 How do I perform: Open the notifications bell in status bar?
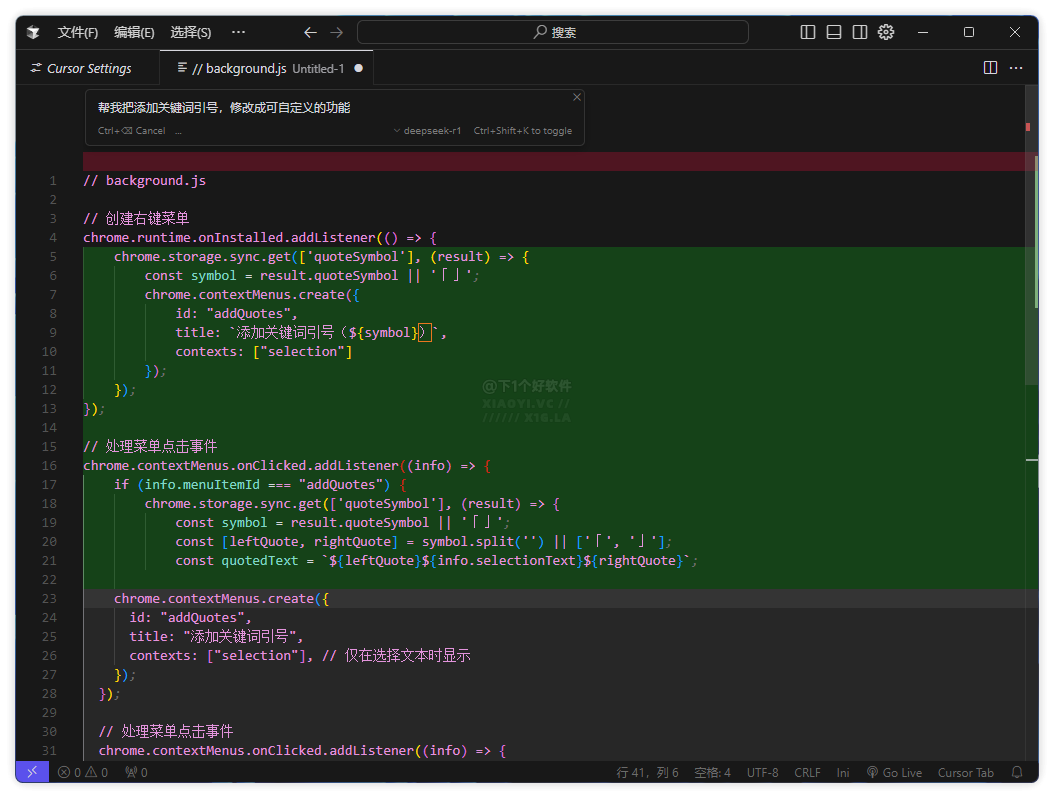[x=1017, y=772]
